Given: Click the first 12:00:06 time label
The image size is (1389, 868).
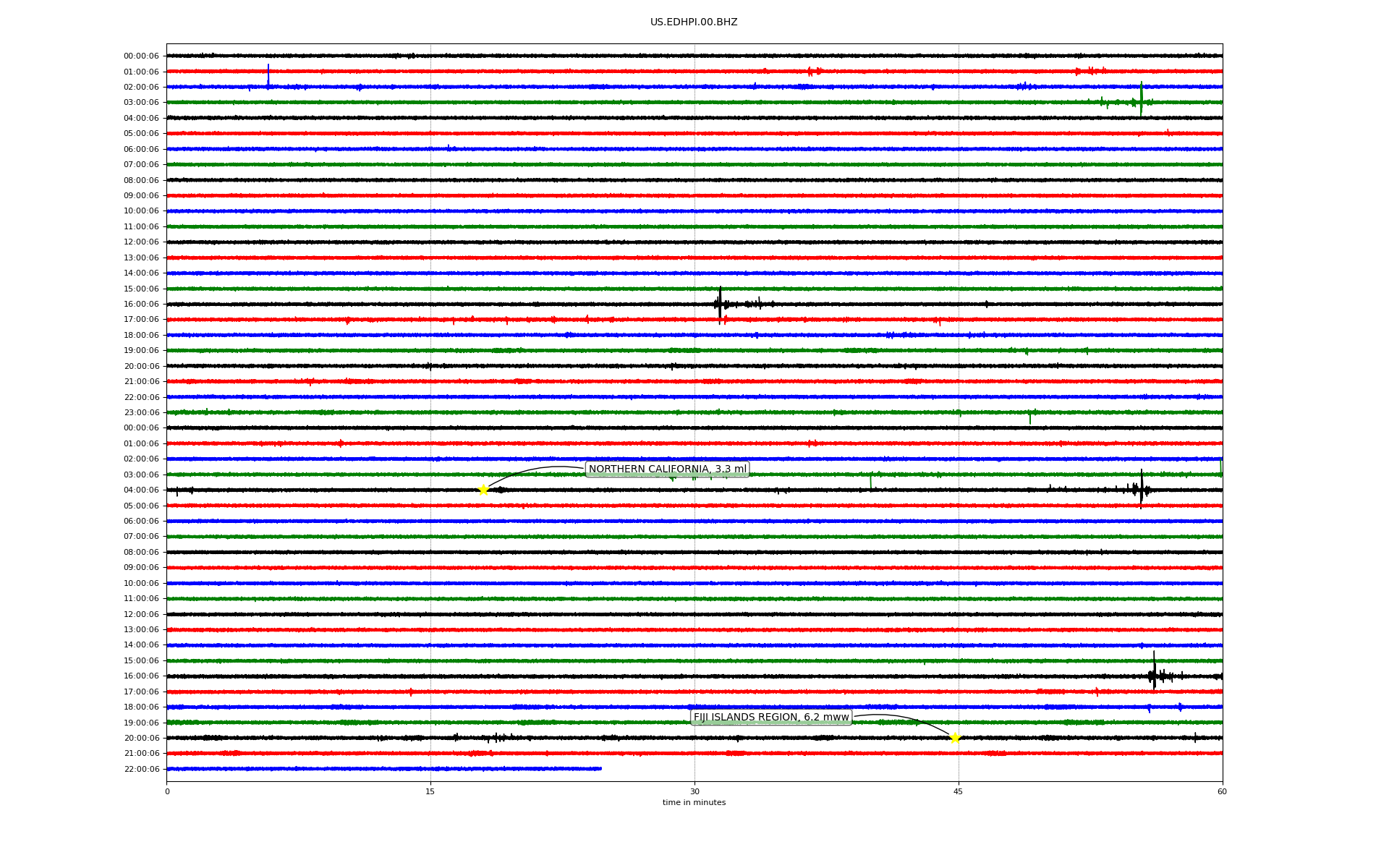Looking at the screenshot, I should [141, 242].
